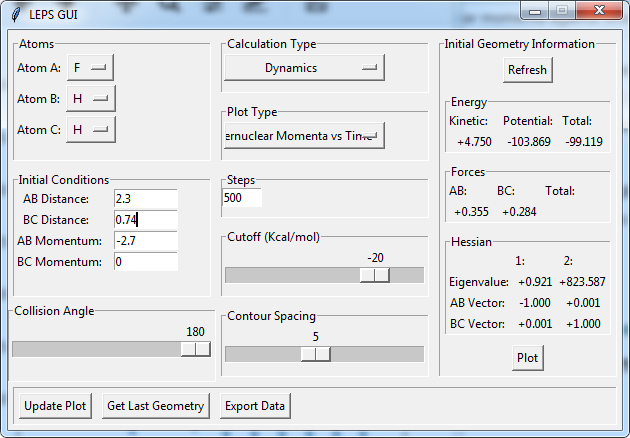The height and width of the screenshot is (438, 630).
Task: Click the AB Momentum entry field
Action: pos(146,241)
